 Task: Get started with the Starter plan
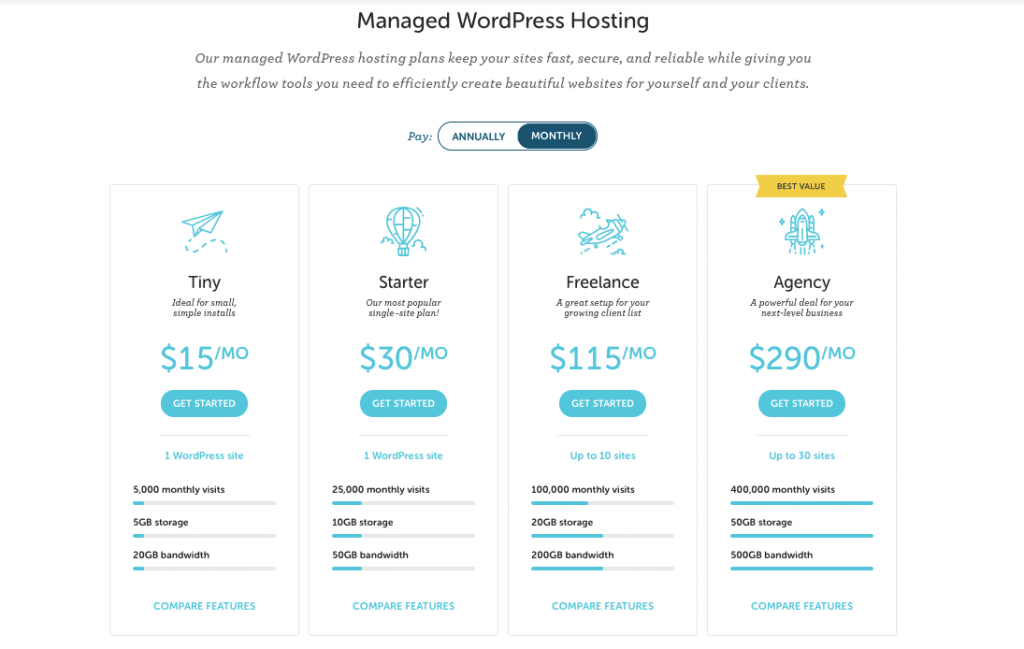(x=404, y=404)
